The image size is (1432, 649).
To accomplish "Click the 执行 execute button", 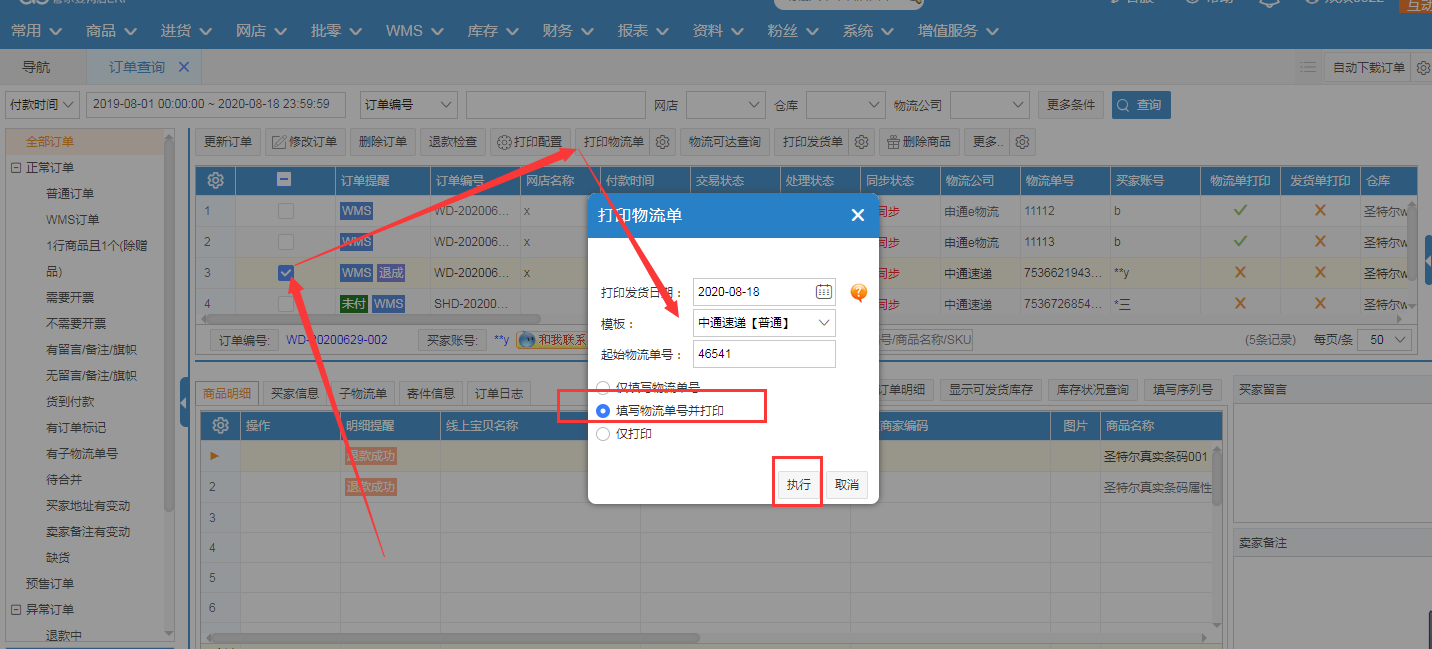I will pyautogui.click(x=798, y=484).
